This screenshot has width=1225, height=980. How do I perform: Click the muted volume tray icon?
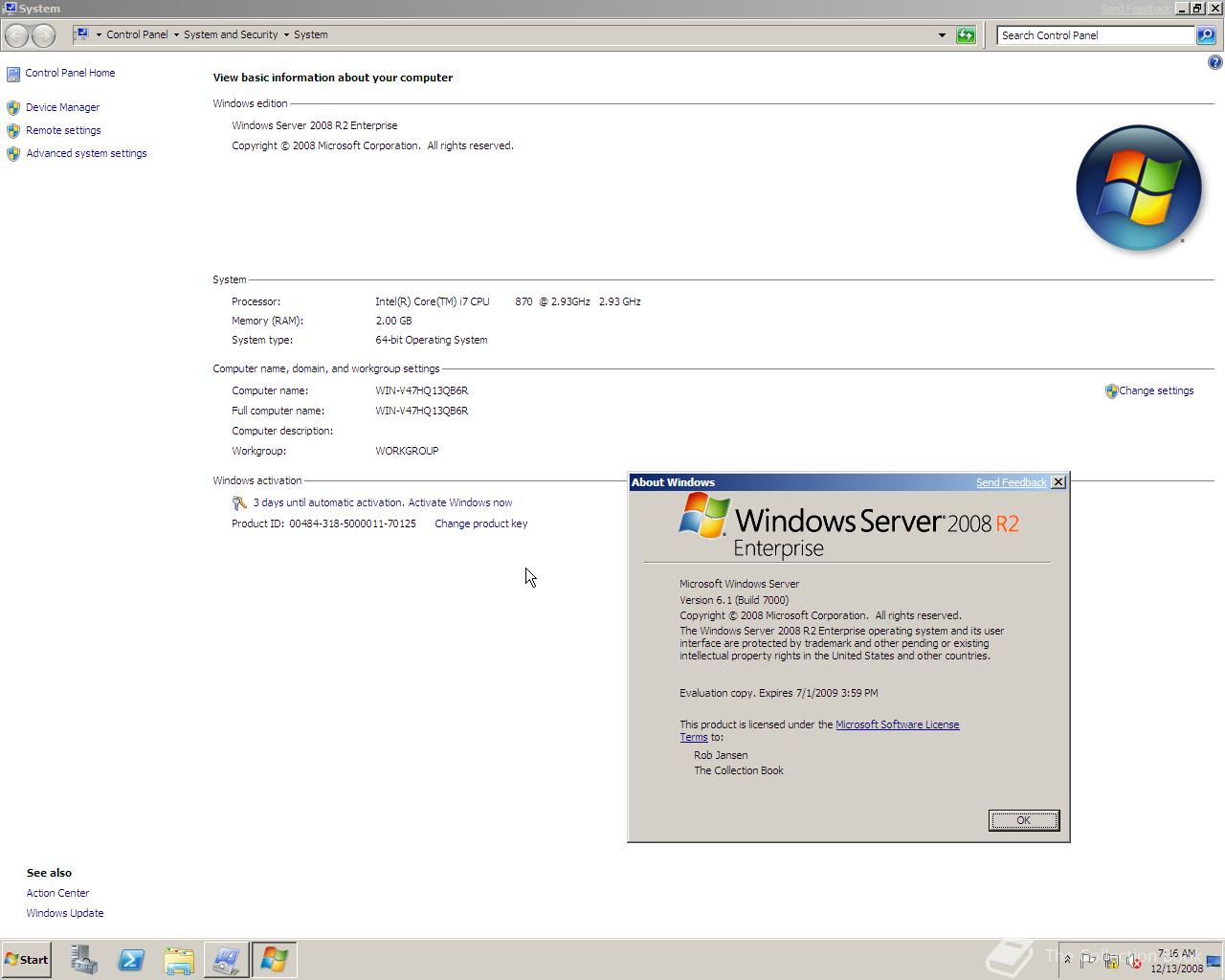[x=1134, y=961]
